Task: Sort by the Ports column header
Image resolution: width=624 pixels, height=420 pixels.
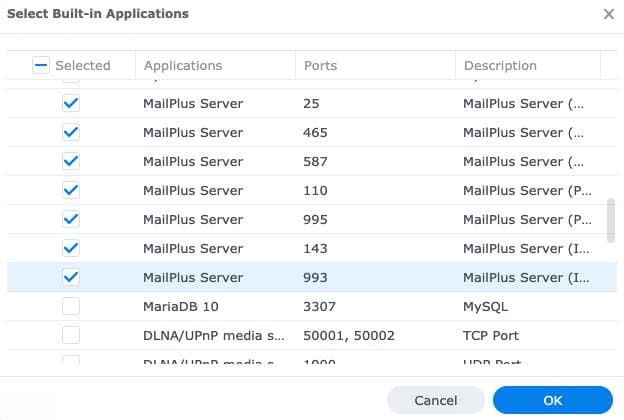Action: 320,65
